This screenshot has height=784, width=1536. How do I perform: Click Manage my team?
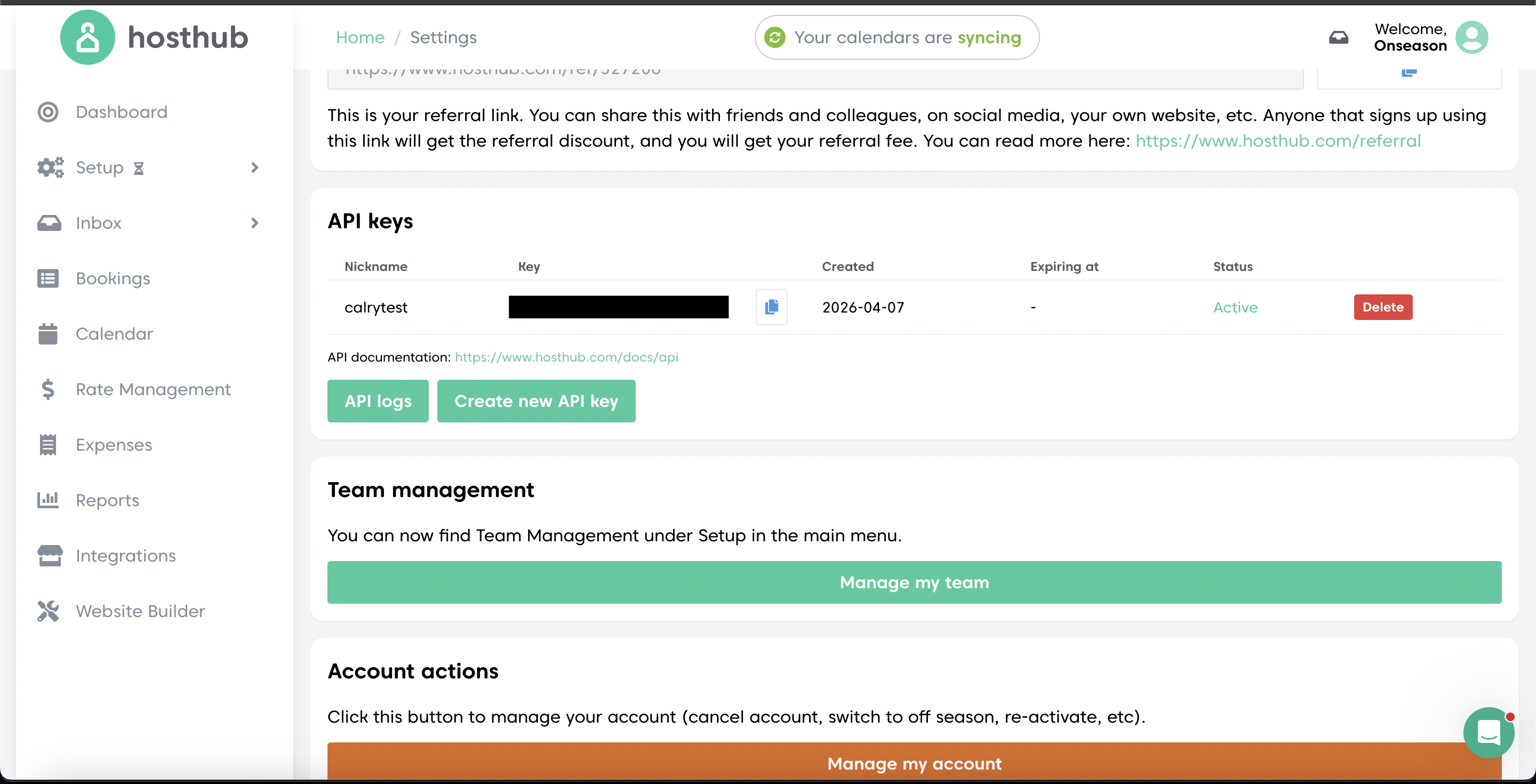pos(914,582)
